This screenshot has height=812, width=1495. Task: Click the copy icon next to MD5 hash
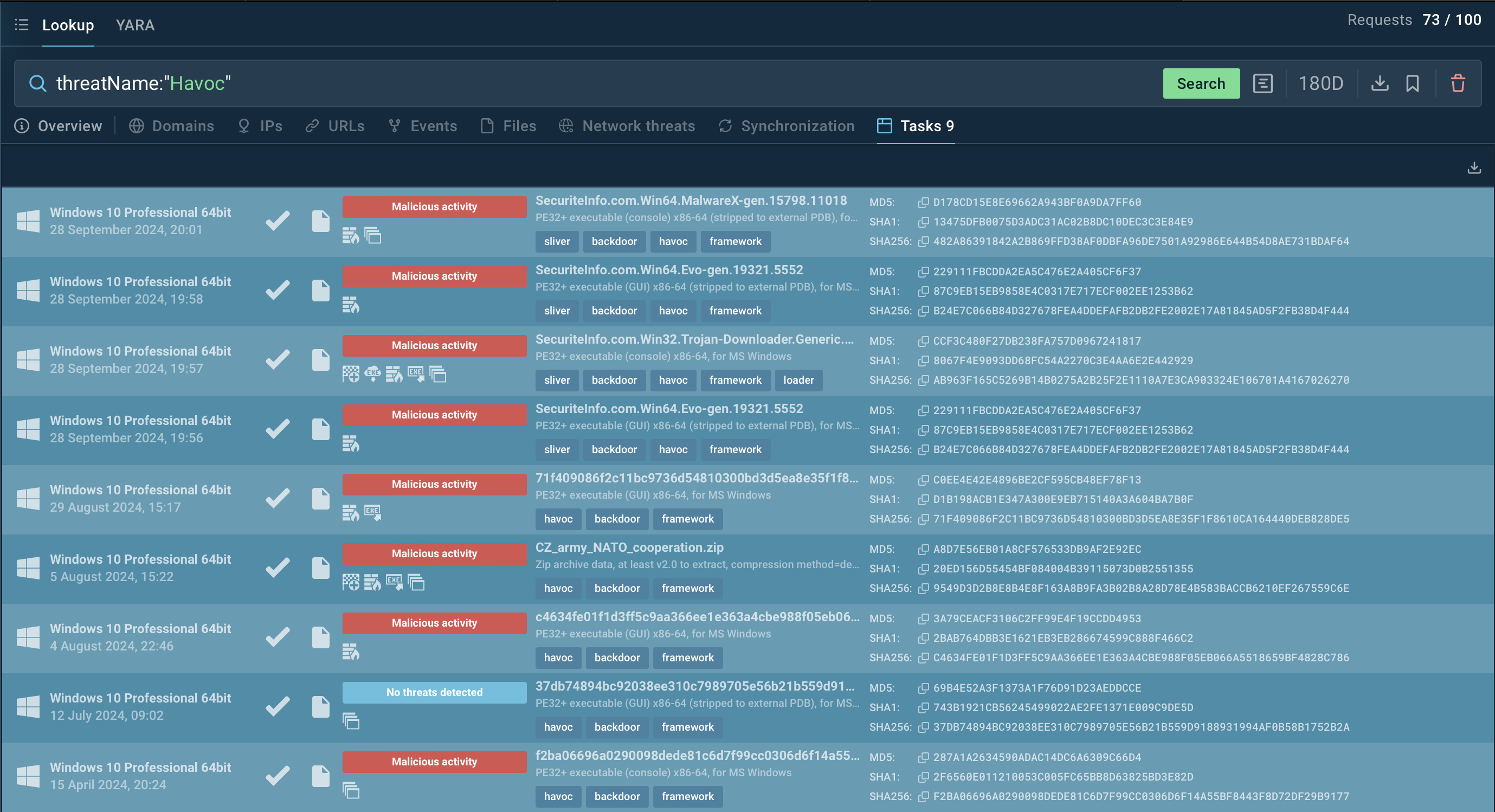[x=923, y=202]
